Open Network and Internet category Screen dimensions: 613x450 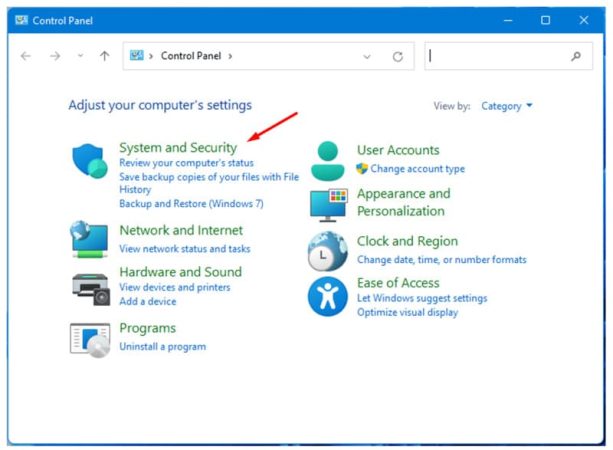coord(181,230)
